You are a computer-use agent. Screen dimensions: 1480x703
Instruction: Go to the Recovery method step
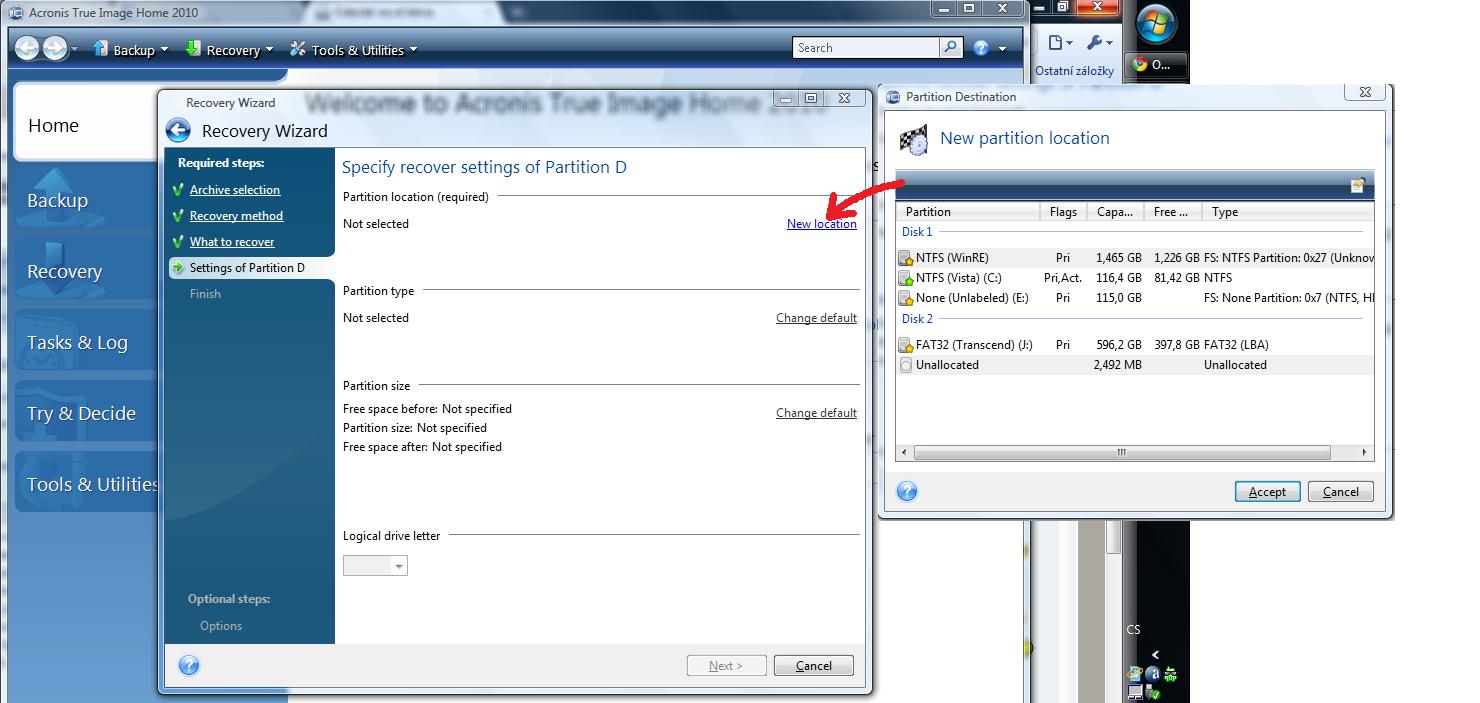pyautogui.click(x=236, y=216)
